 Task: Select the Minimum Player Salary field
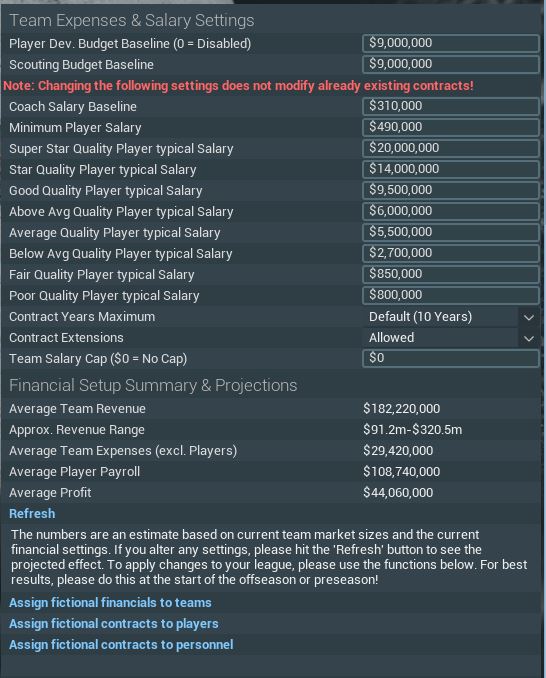point(450,128)
